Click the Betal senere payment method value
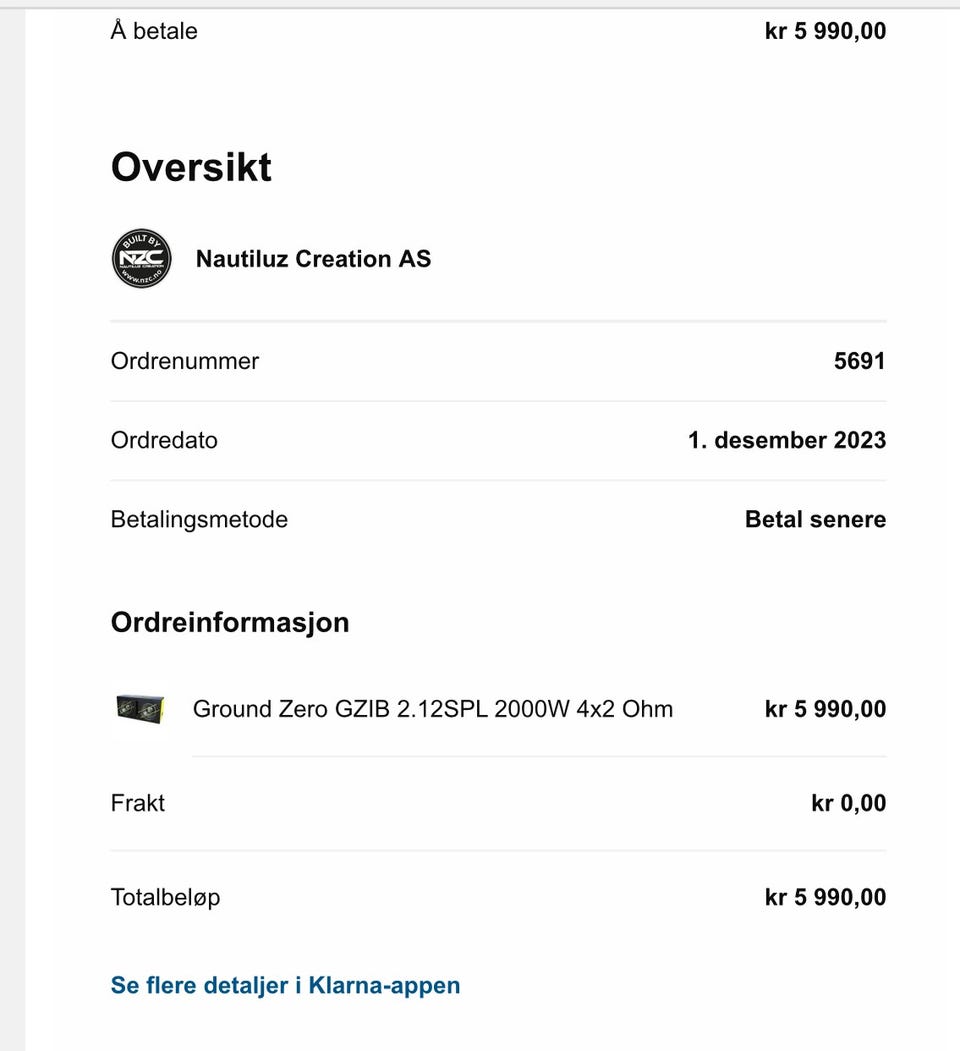The height and width of the screenshot is (1051, 960). pos(815,519)
